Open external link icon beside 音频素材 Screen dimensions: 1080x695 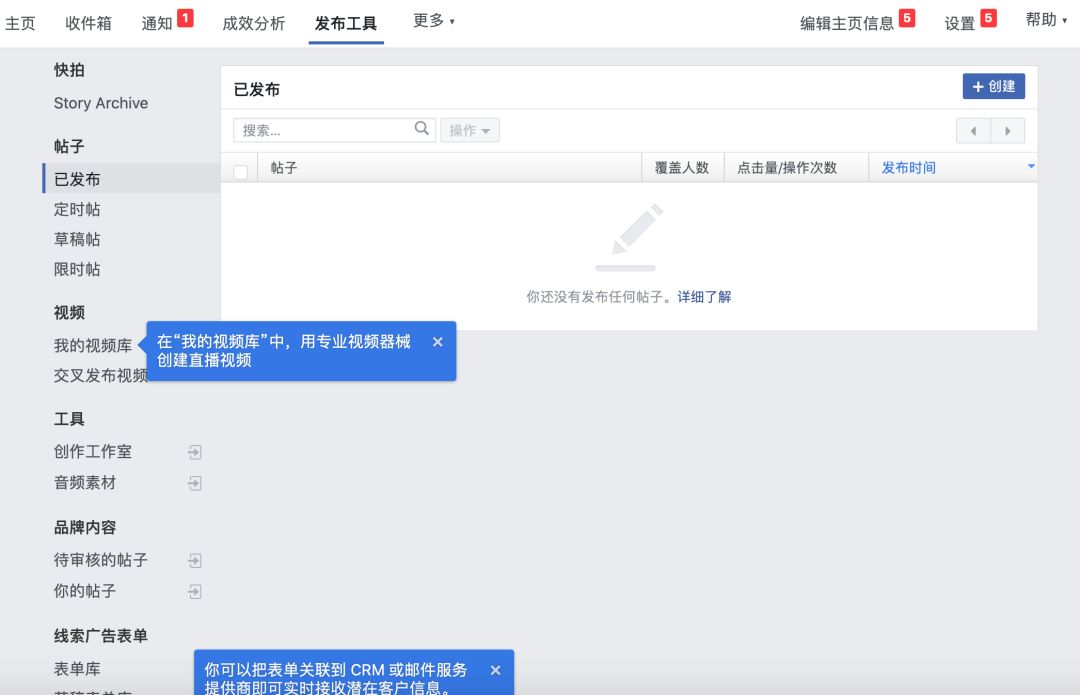coord(195,483)
